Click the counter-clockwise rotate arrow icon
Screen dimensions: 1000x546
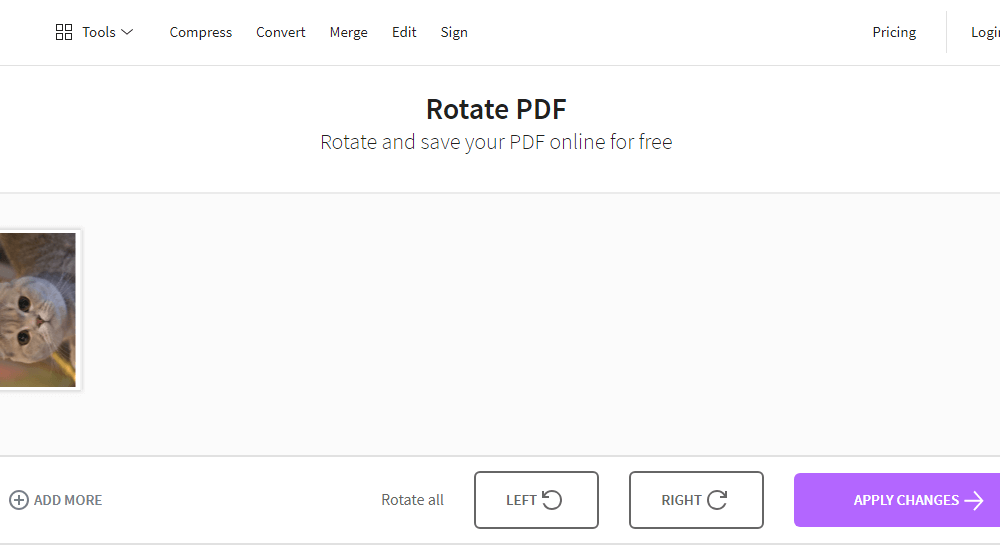point(552,500)
